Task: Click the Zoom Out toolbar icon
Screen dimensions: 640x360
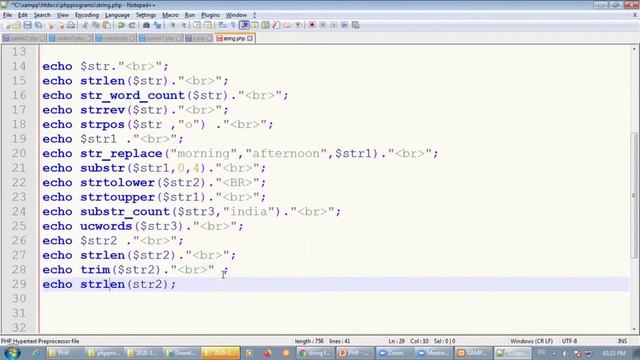Action: click(x=184, y=25)
